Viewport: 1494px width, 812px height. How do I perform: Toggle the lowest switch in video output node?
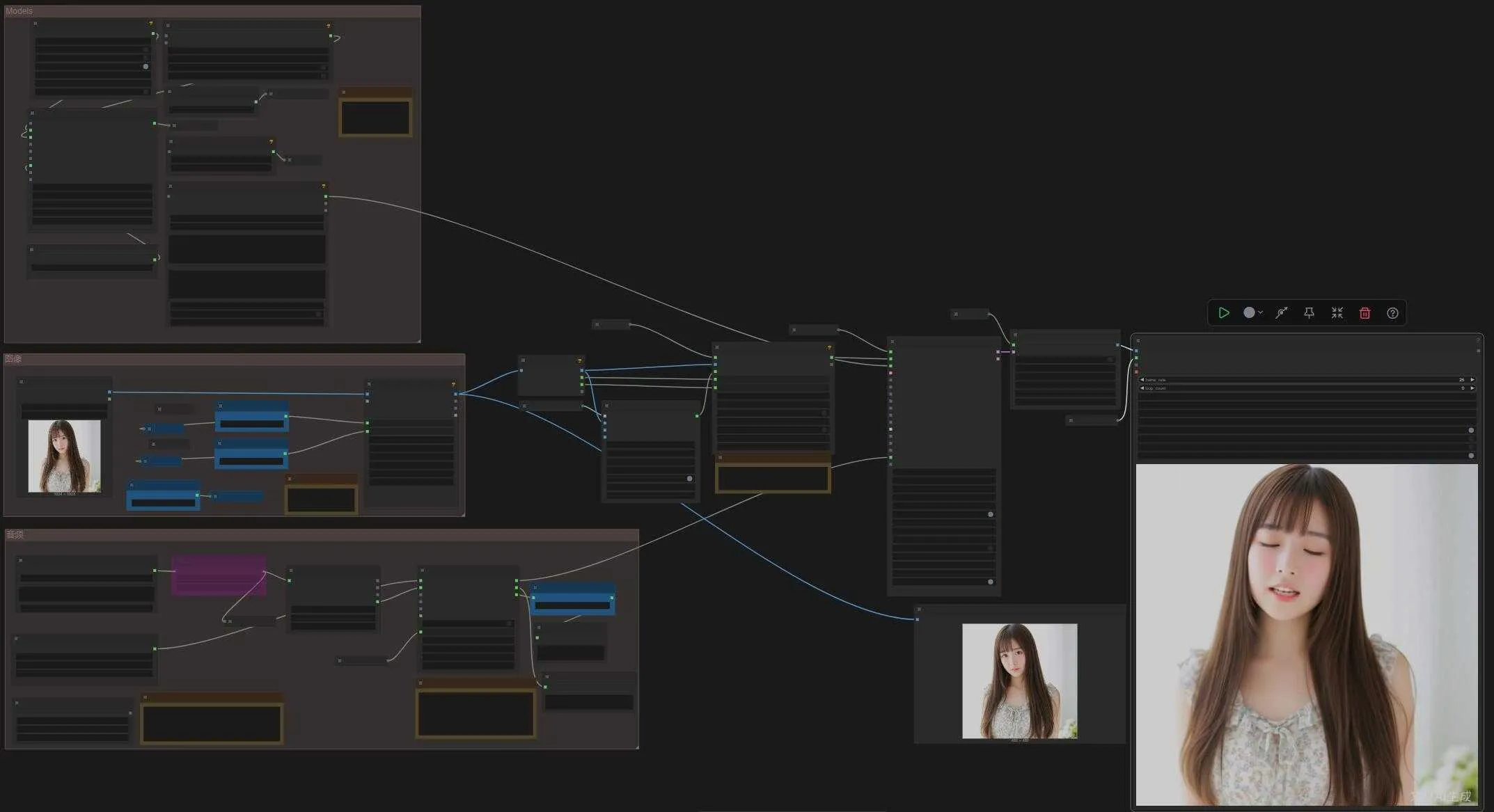(x=1470, y=456)
